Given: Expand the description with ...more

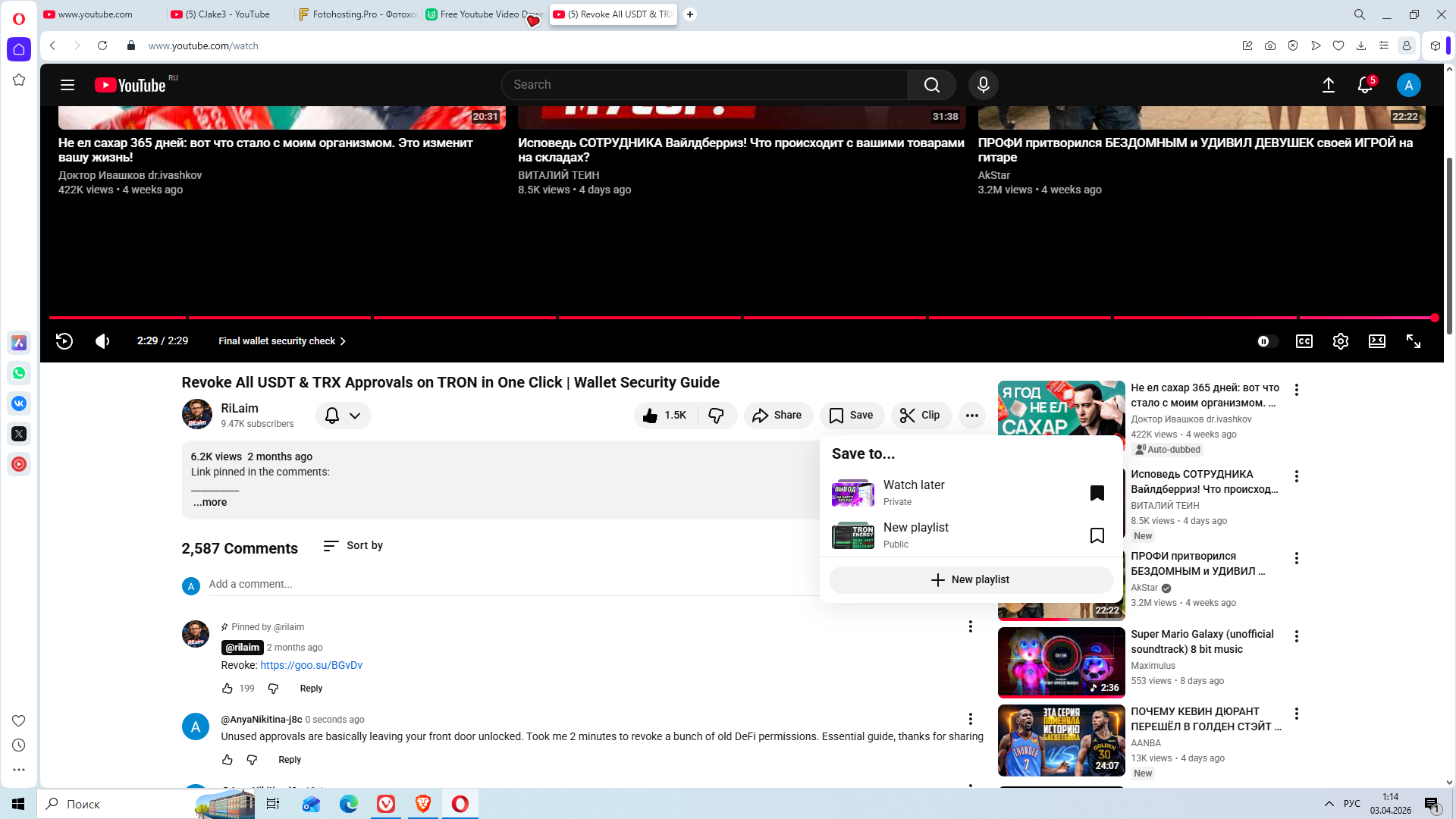Looking at the screenshot, I should click(209, 502).
